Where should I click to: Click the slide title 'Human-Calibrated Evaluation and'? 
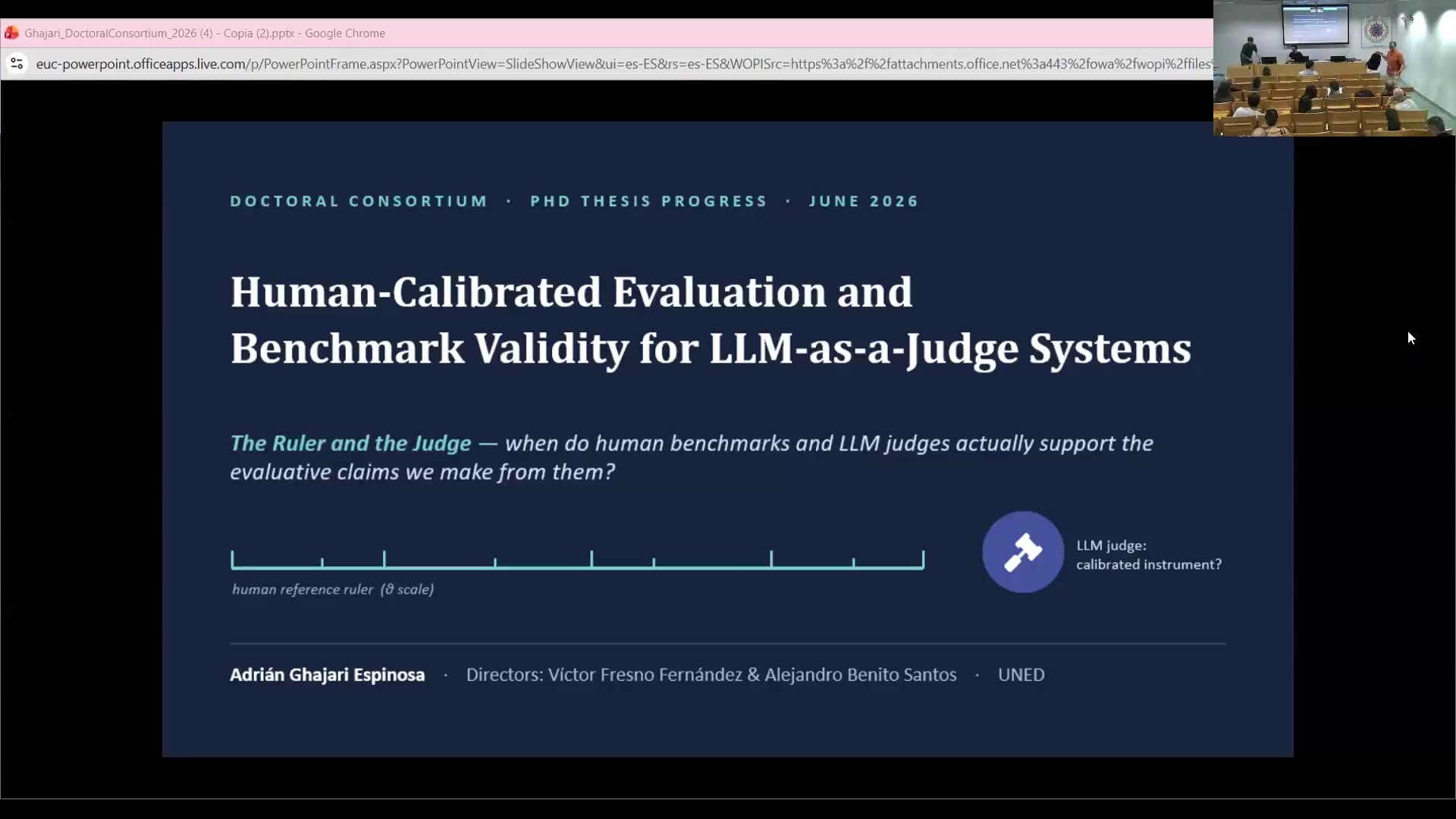pos(571,292)
